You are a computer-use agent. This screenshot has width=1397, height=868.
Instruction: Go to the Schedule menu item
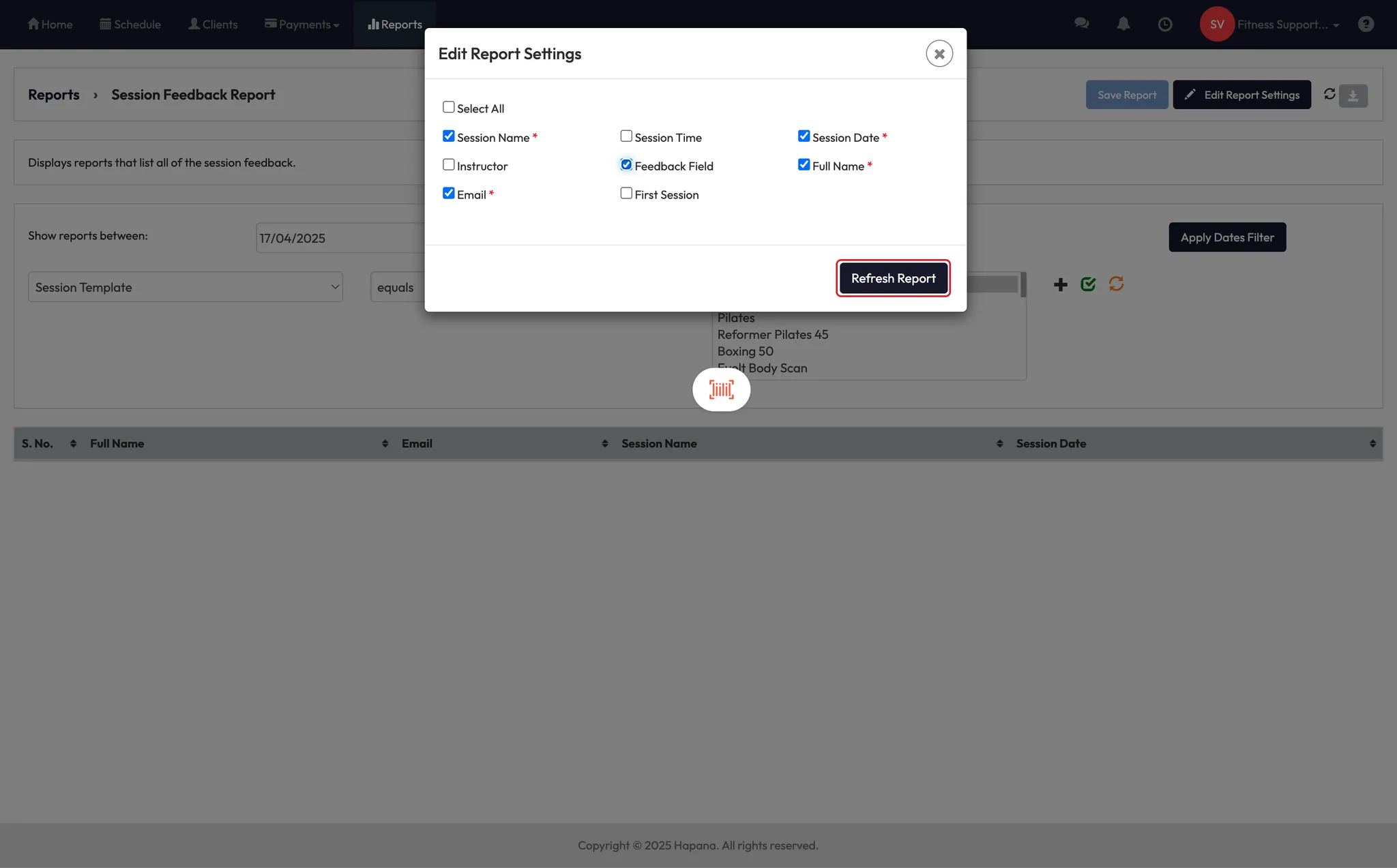pyautogui.click(x=130, y=25)
